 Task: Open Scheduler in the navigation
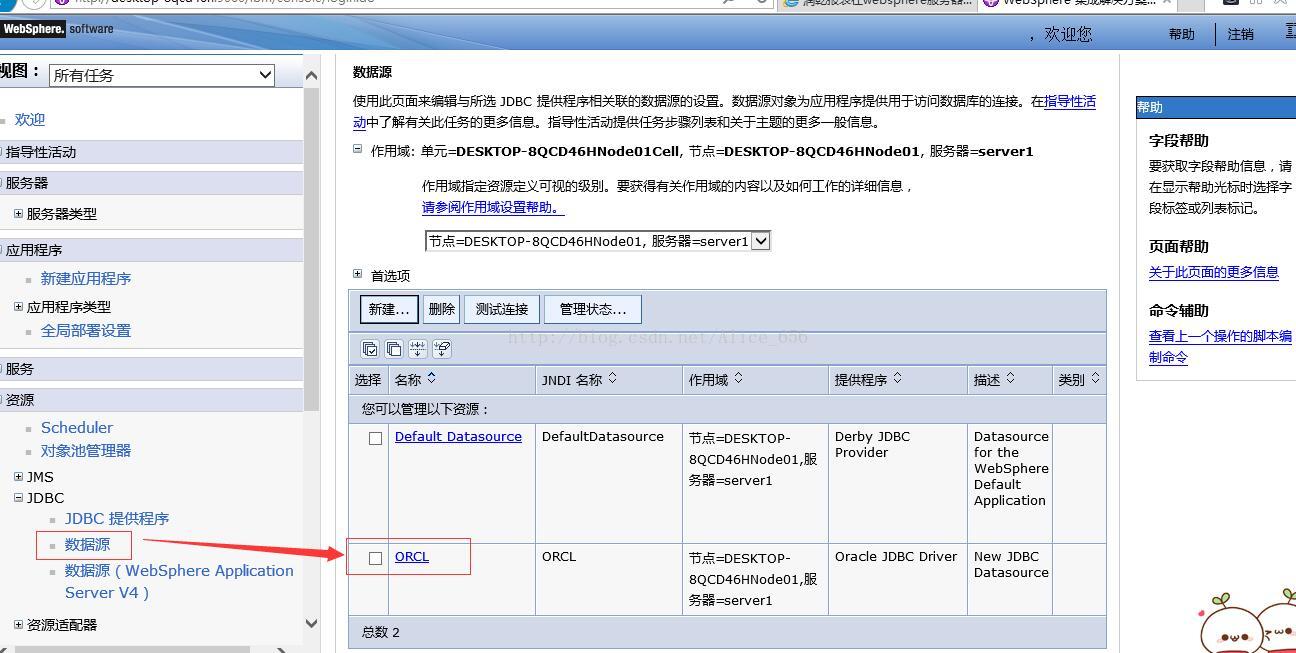[x=77, y=428]
